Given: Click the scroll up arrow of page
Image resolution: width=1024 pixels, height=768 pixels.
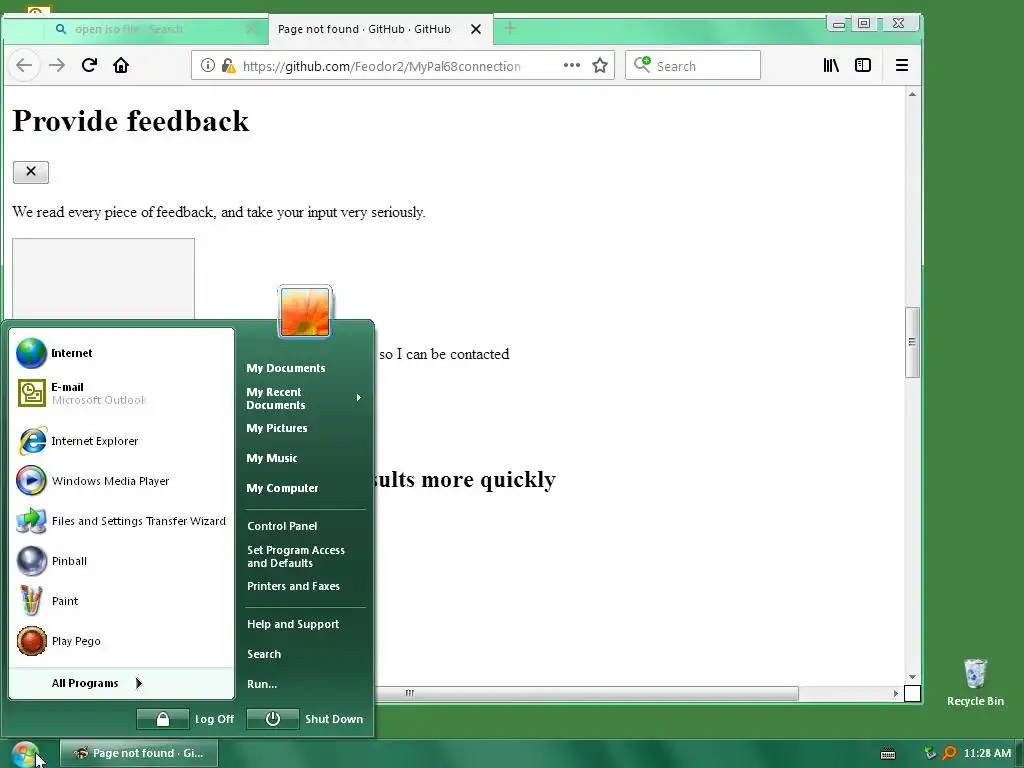Looking at the screenshot, I should [912, 95].
